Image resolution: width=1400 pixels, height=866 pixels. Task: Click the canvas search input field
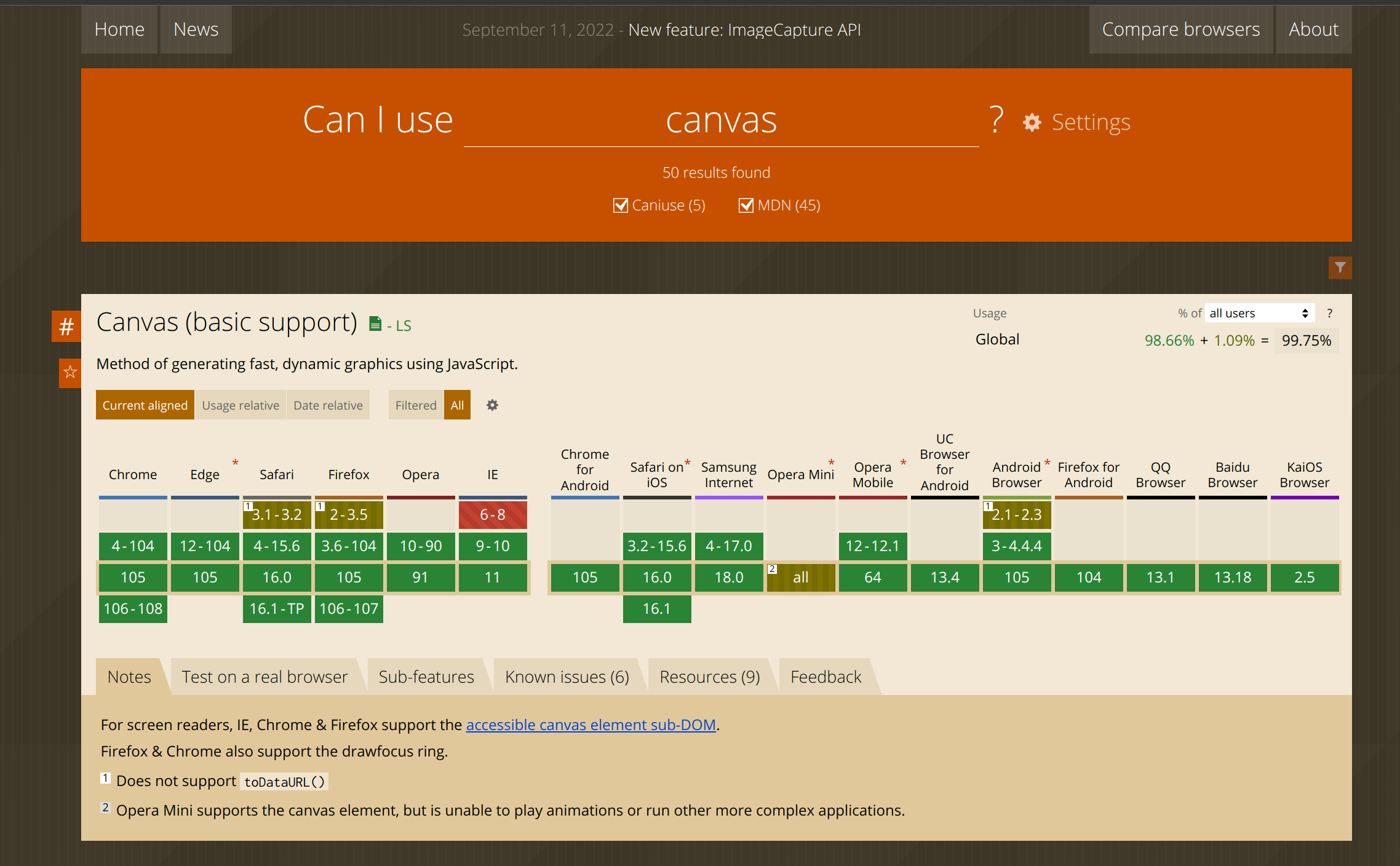pos(721,121)
